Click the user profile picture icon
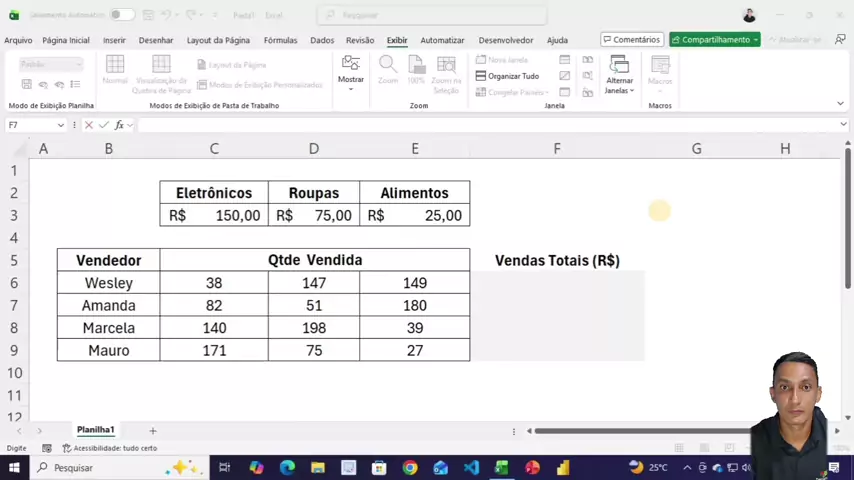Screen dimensions: 854x480 click(x=749, y=15)
